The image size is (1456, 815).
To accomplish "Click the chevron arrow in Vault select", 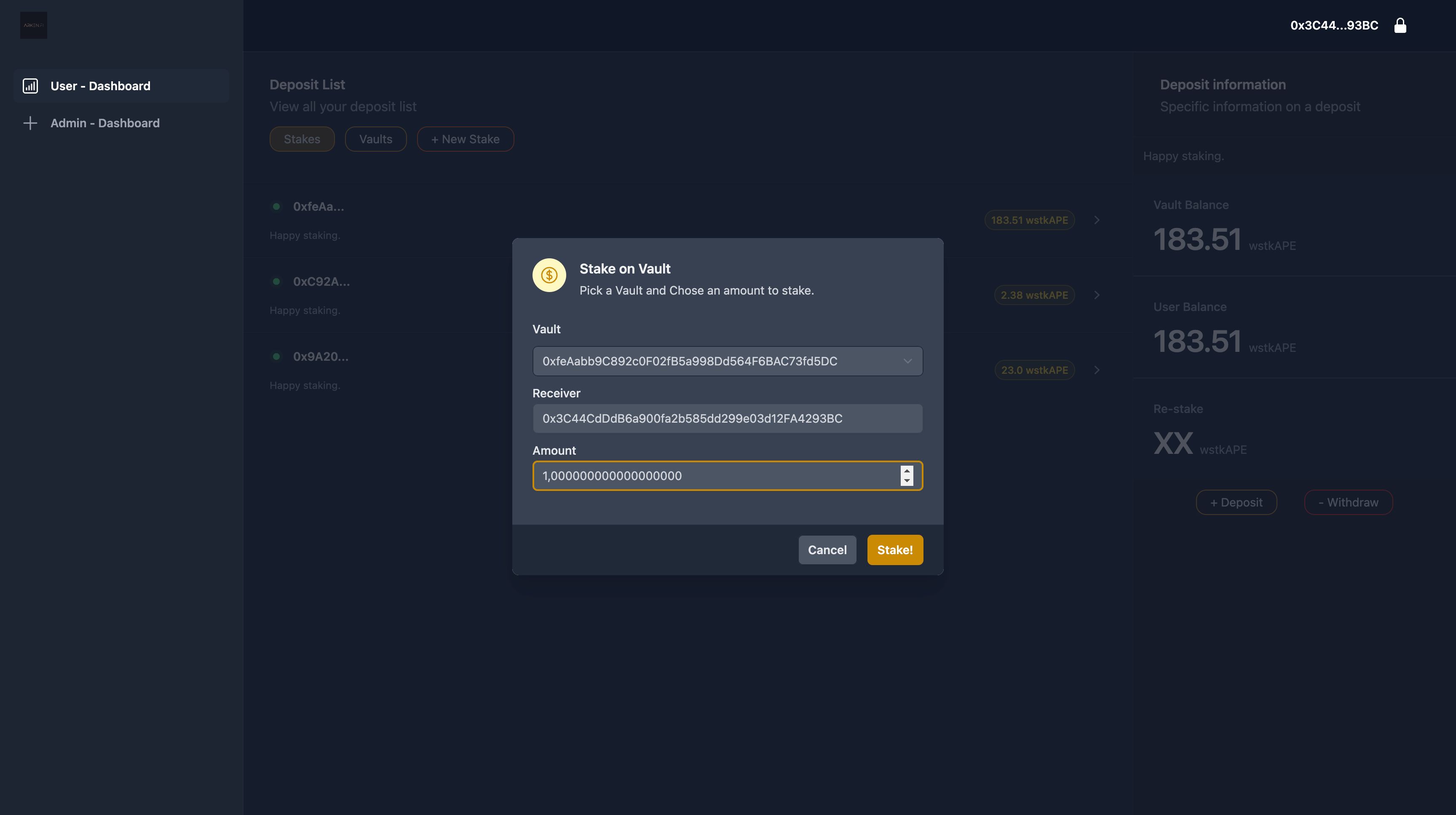I will pyautogui.click(x=908, y=361).
